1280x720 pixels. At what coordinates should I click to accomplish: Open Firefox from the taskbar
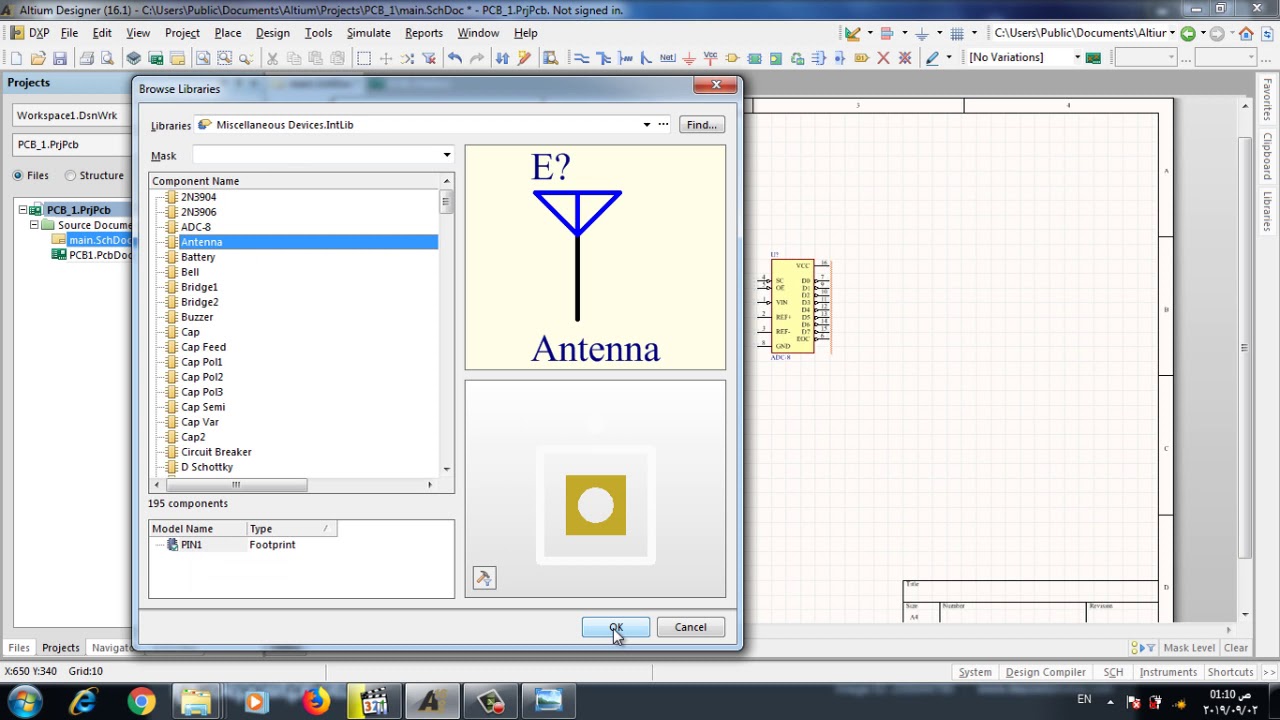(315, 701)
